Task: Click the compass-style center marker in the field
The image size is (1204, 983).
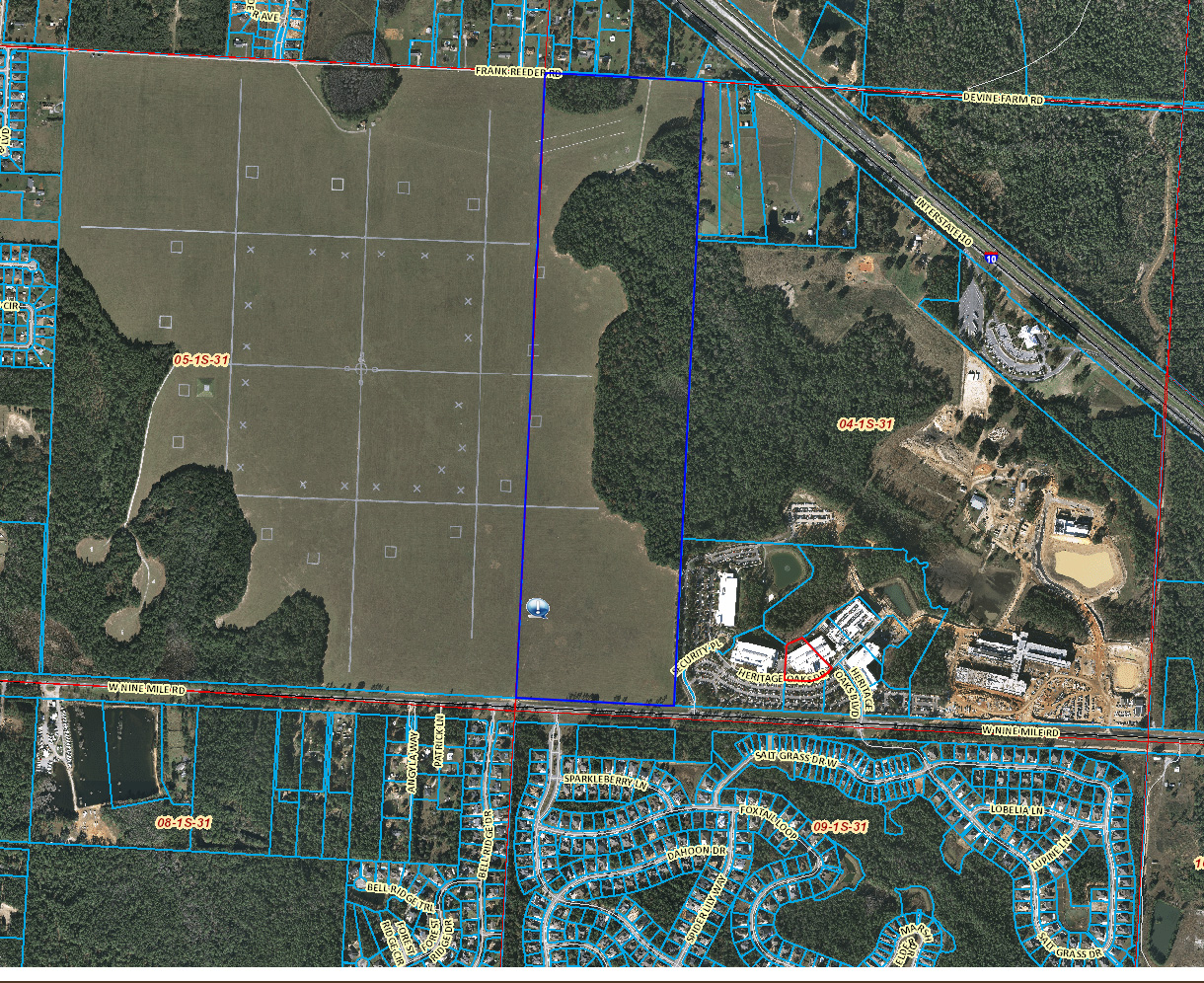Action: click(361, 369)
